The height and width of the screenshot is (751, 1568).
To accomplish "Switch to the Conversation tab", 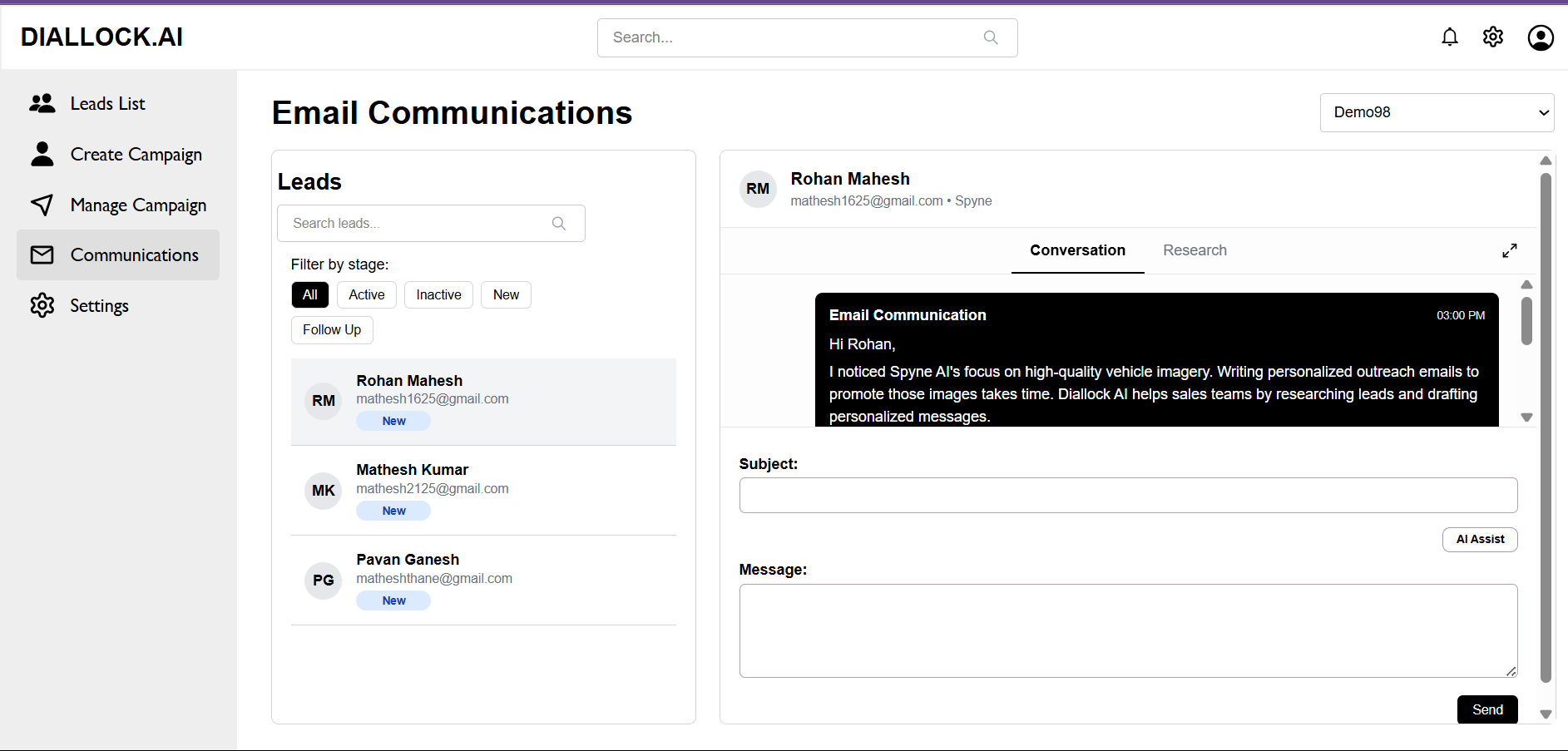I will (x=1077, y=250).
